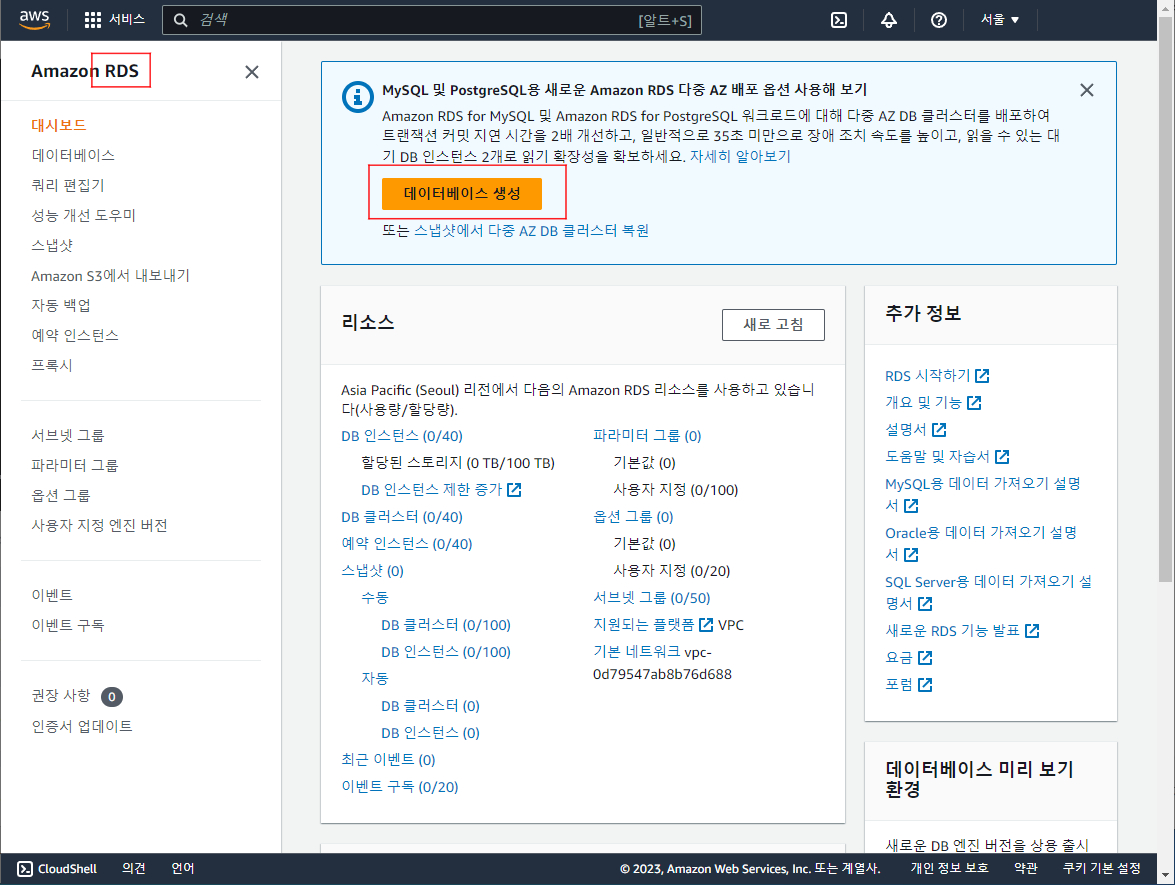Open 이벤트 구독 (0/20) resource link
Screen dimensions: 1176x885
(400, 787)
